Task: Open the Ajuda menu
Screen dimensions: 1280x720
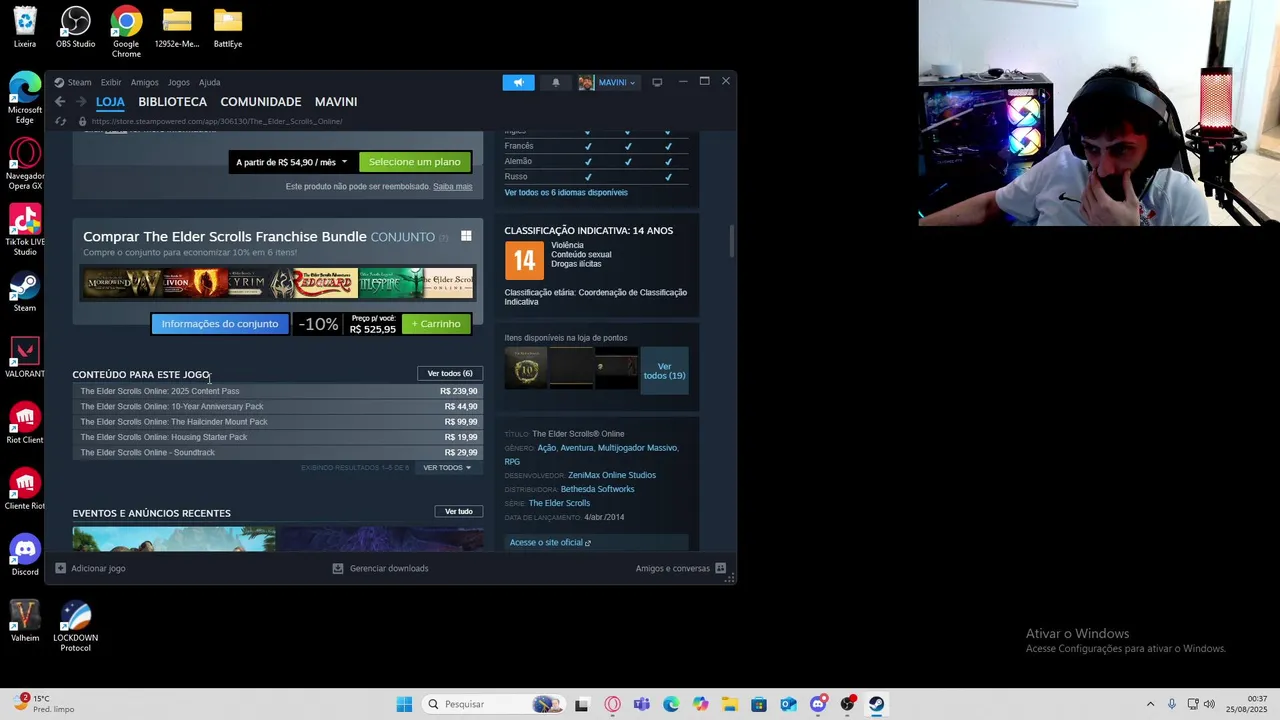Action: tap(209, 82)
